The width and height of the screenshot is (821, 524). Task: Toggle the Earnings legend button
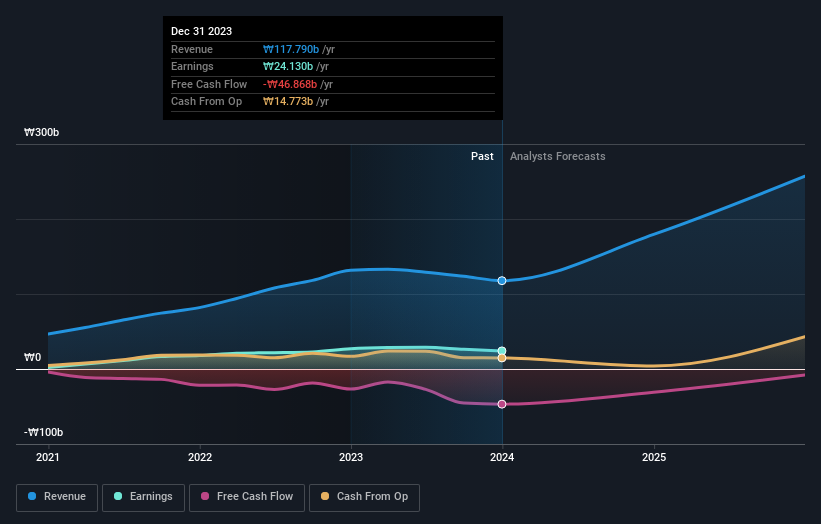pyautogui.click(x=143, y=497)
